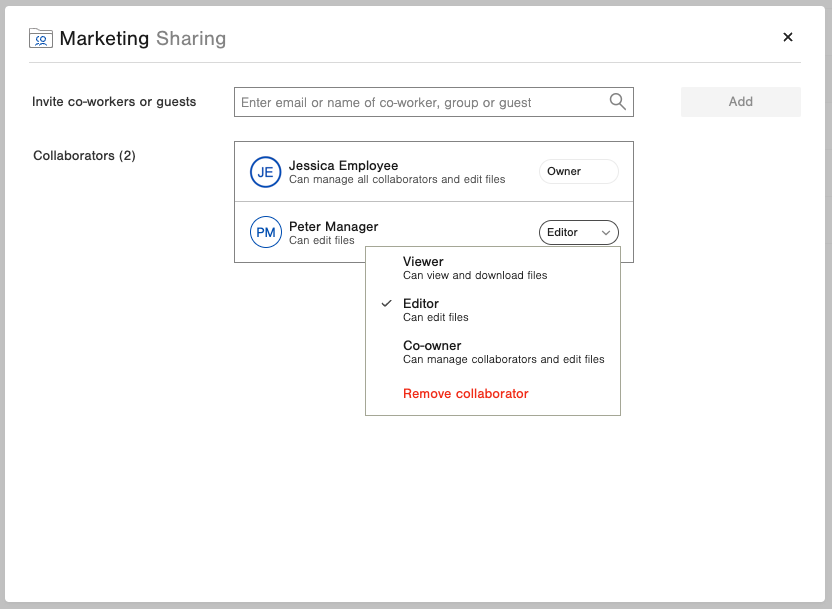Image resolution: width=832 pixels, height=609 pixels.
Task: Click the dropdown chevron on Peter's role selector
Action: click(x=606, y=232)
